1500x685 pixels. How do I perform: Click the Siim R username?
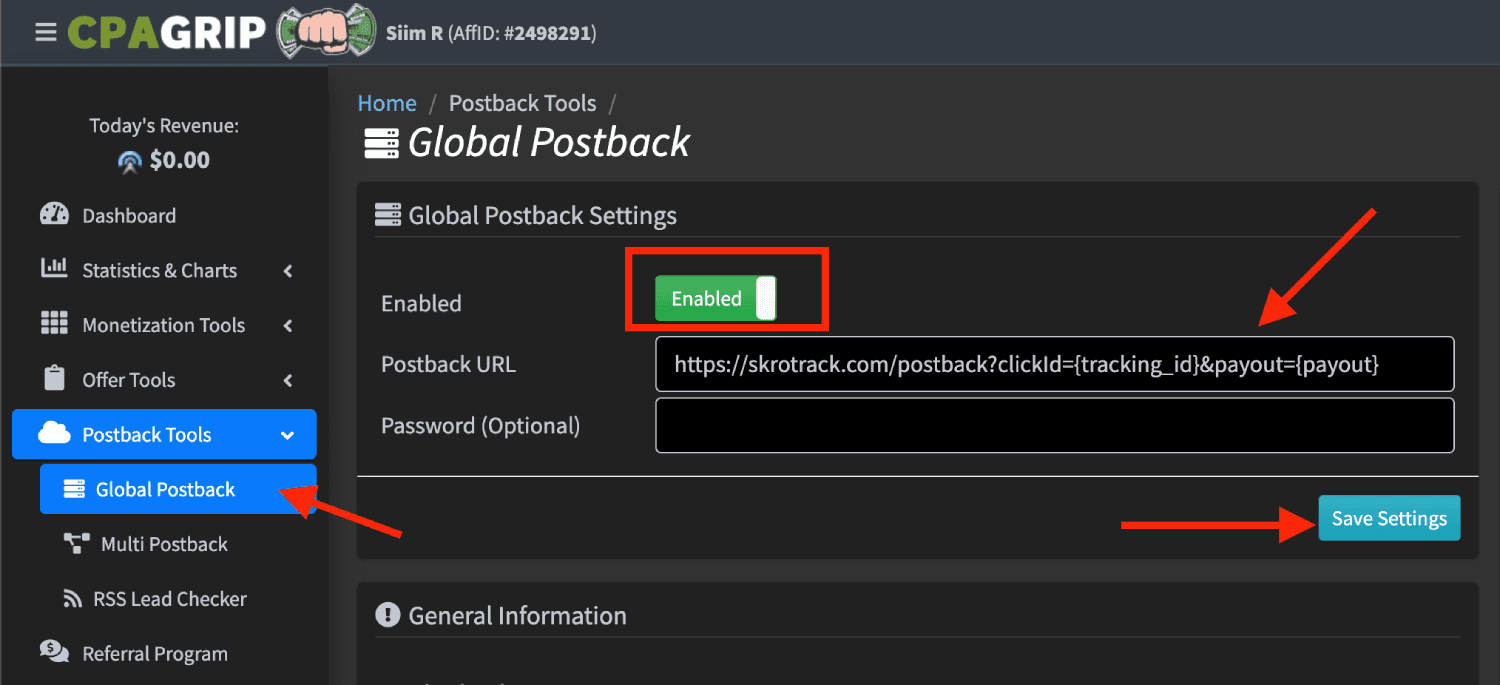click(414, 33)
